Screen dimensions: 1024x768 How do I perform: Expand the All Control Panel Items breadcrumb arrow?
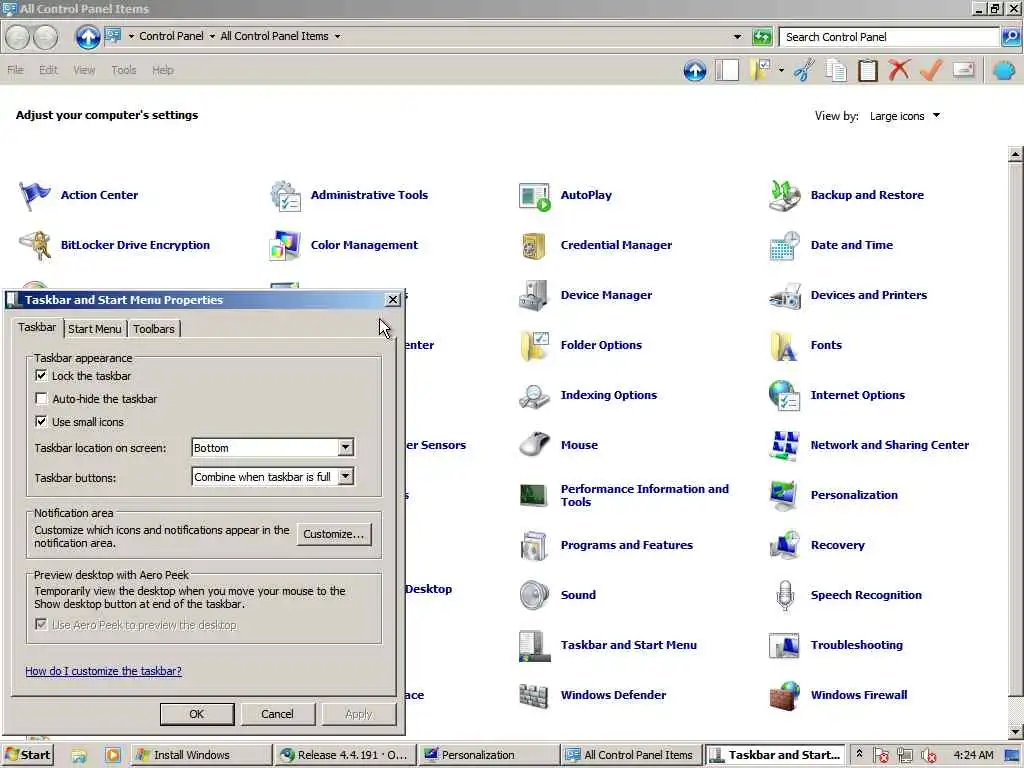[x=337, y=37]
